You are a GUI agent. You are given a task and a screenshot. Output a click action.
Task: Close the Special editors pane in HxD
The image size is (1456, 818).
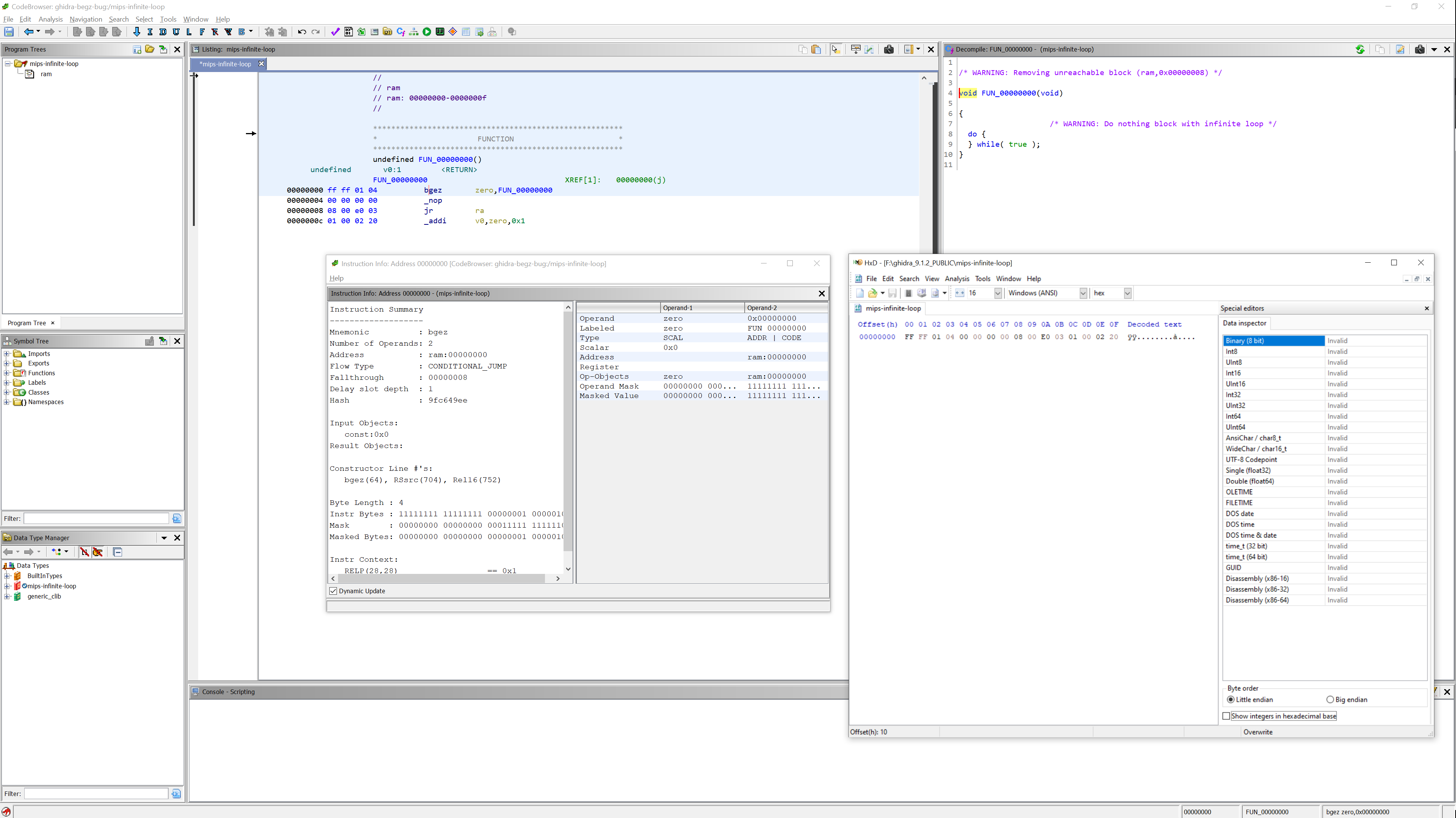coord(1426,308)
